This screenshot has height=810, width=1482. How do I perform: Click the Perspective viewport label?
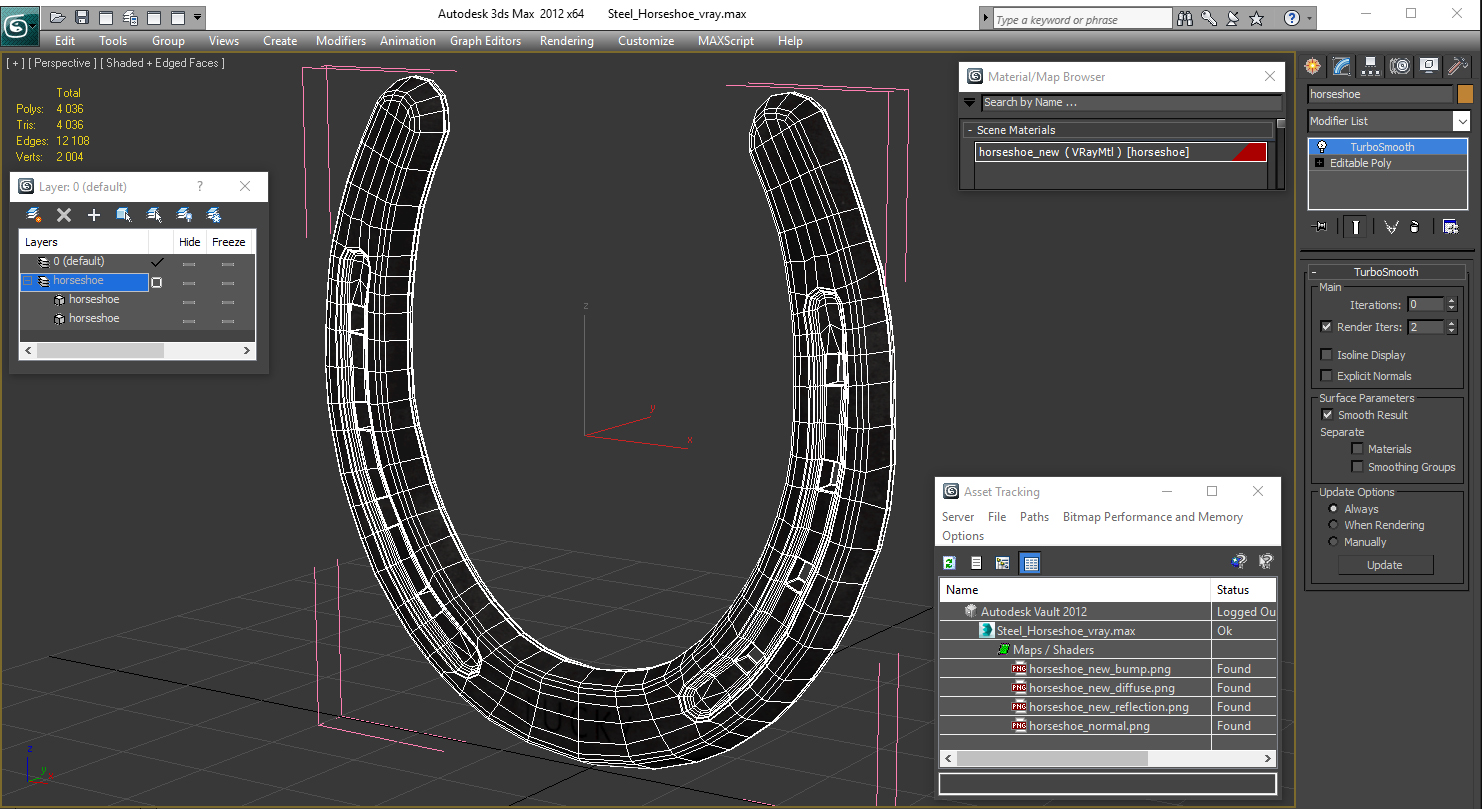pos(62,63)
